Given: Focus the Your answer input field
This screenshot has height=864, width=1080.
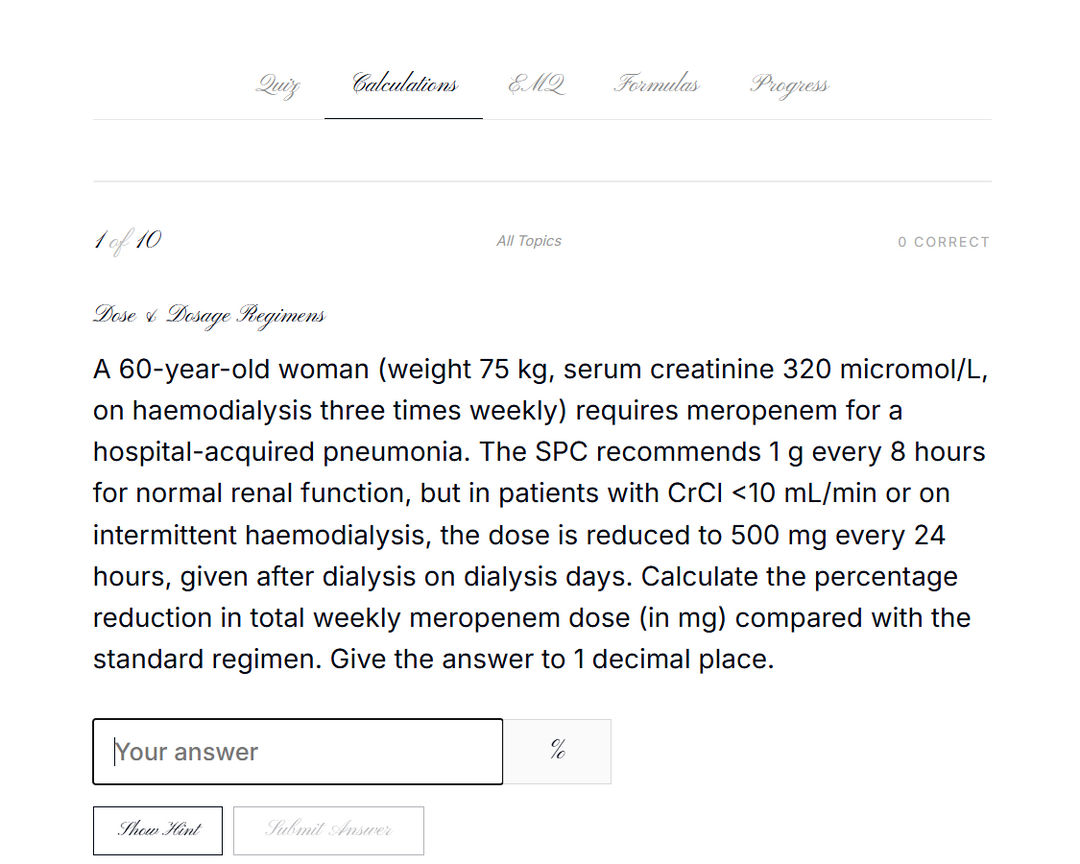Looking at the screenshot, I should click(298, 752).
